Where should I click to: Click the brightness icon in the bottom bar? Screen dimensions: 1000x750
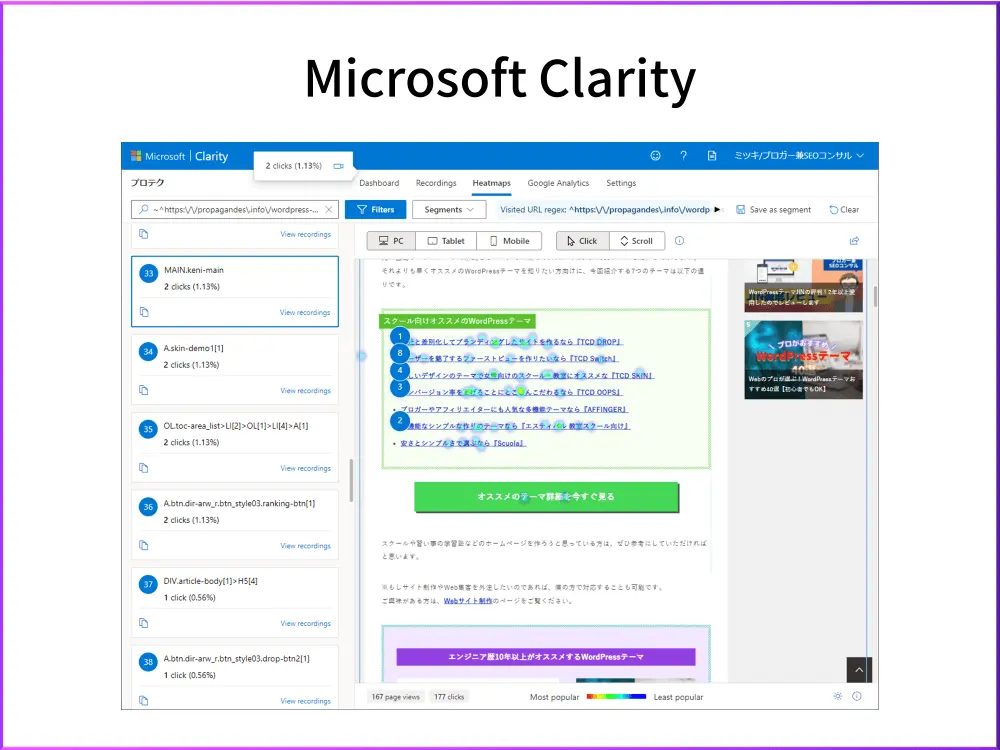point(836,696)
